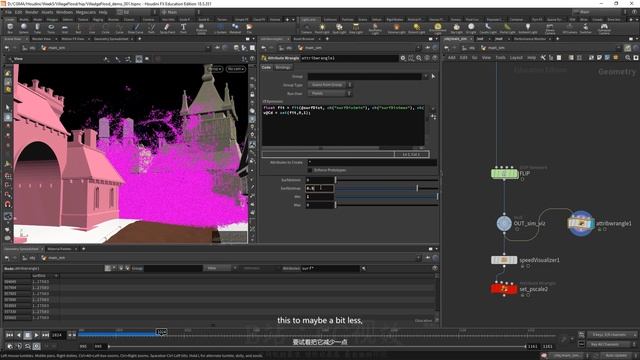Toggle the points attribute class in spreadsheet
640x360 pixels.
click(108, 268)
